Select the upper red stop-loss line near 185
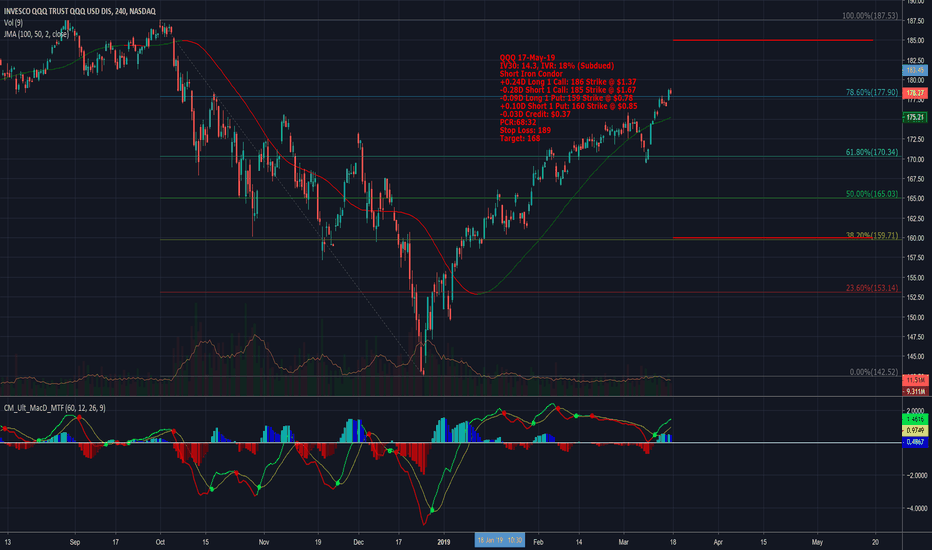Screen dimensions: 932x550 click(773, 40)
